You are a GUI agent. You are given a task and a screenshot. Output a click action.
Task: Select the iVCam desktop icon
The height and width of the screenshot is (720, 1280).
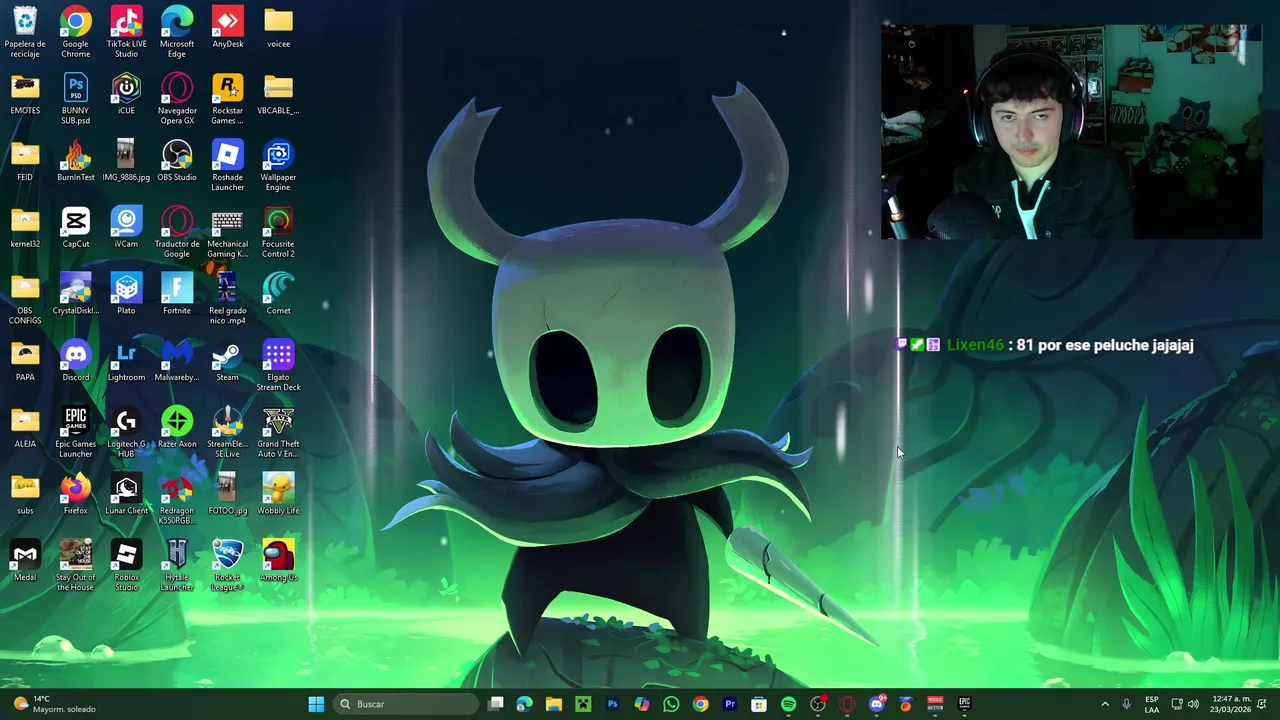(x=126, y=228)
